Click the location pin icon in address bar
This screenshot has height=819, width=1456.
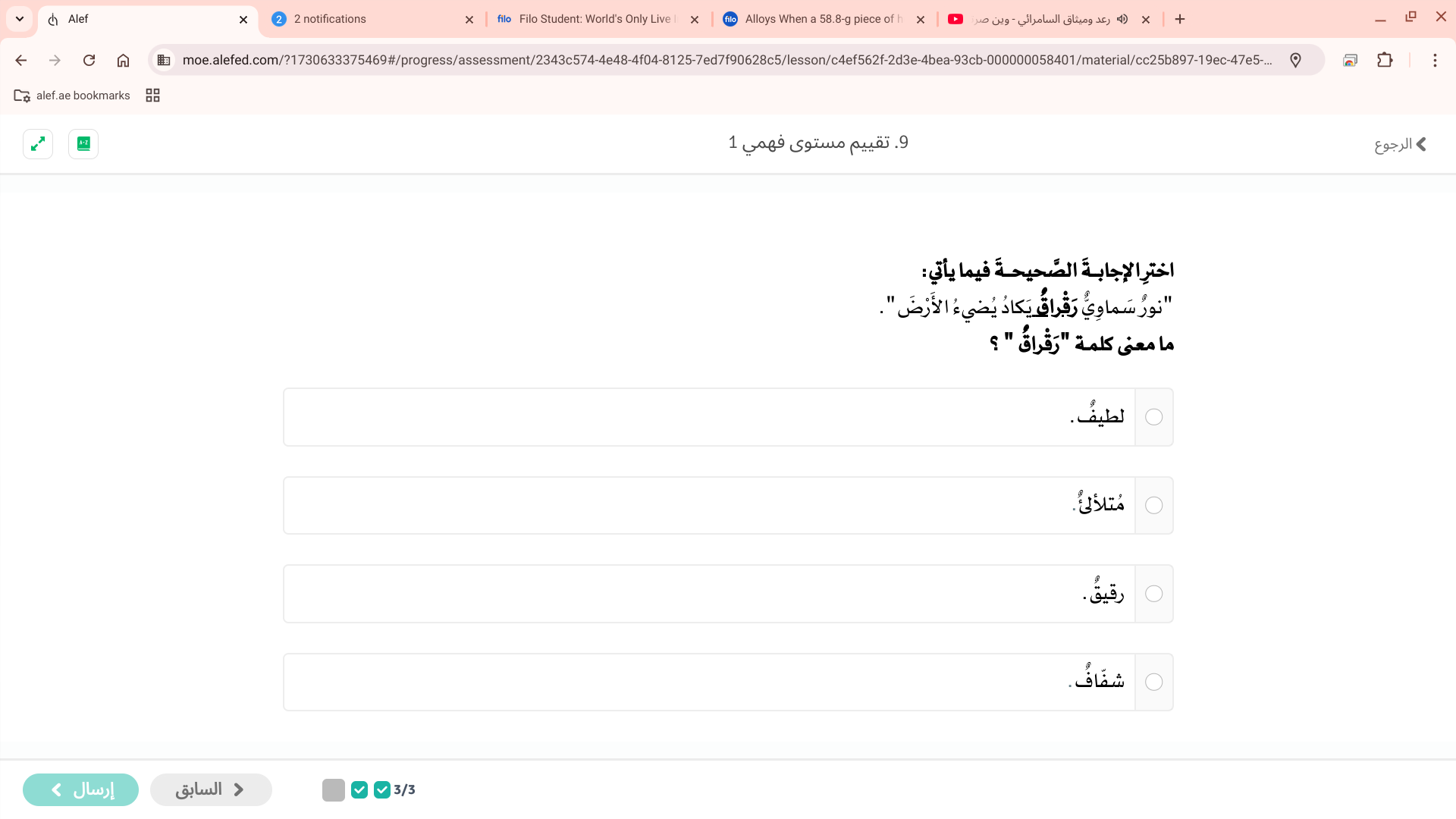coord(1296,61)
